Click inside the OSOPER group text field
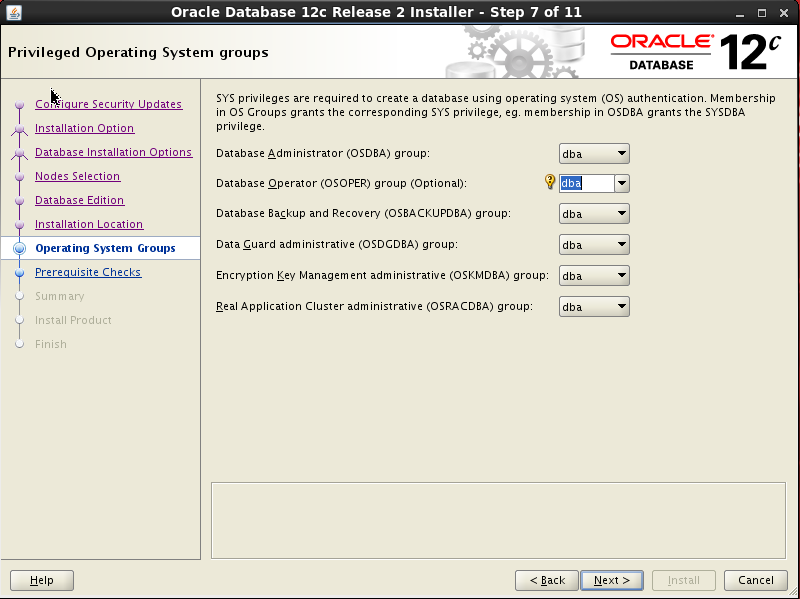This screenshot has height=599, width=800. (x=584, y=183)
